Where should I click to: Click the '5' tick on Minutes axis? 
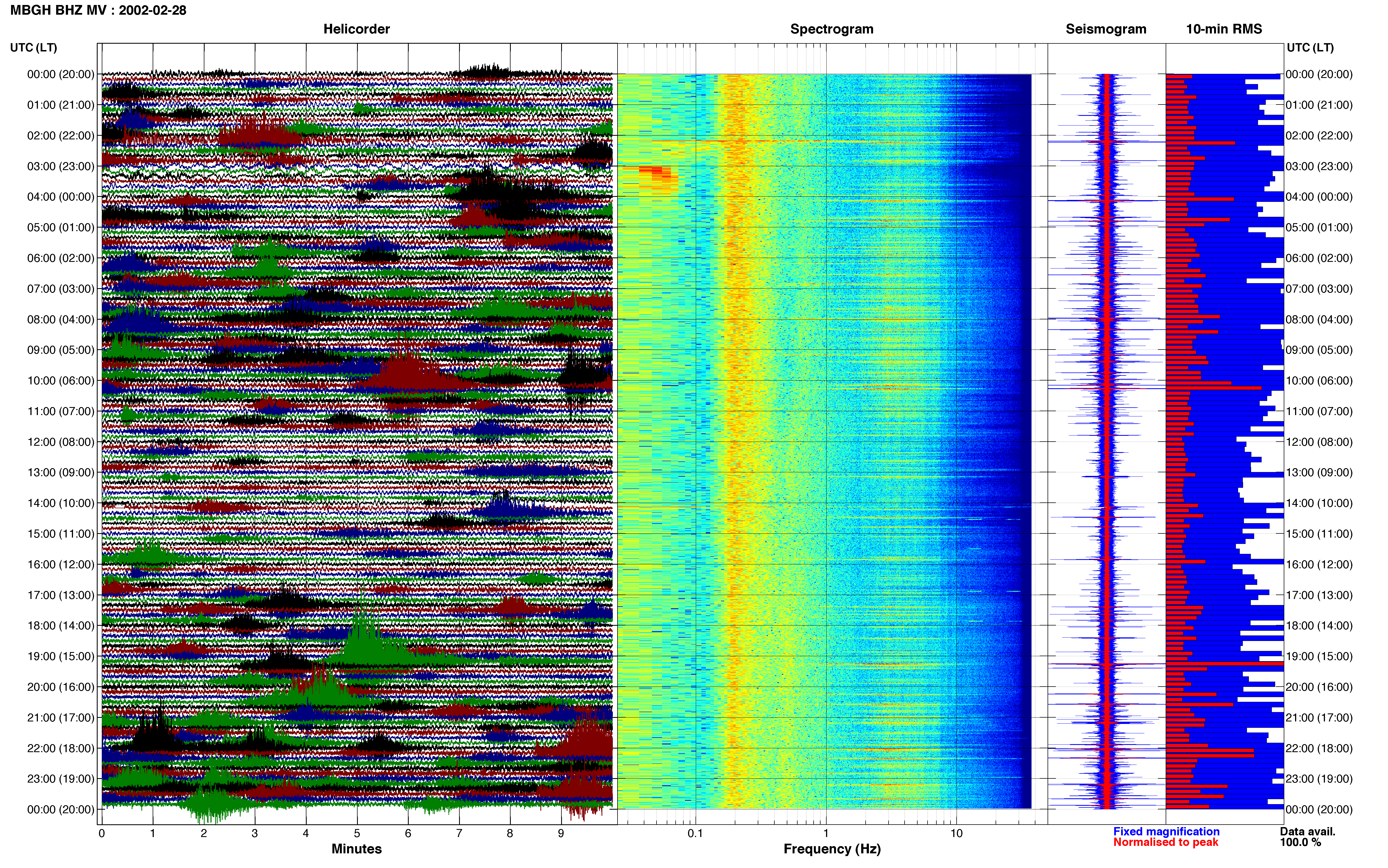357,833
